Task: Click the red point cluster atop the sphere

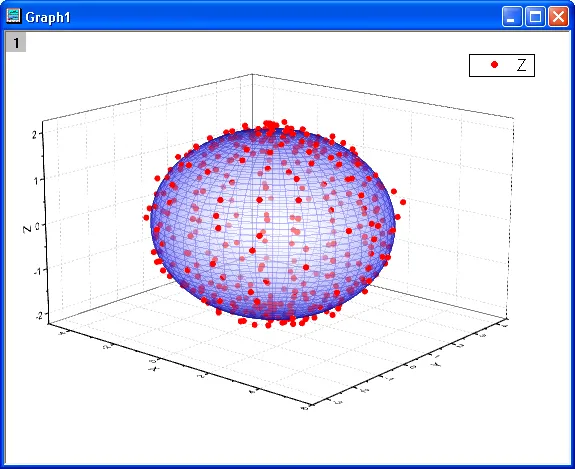Action: (x=271, y=125)
